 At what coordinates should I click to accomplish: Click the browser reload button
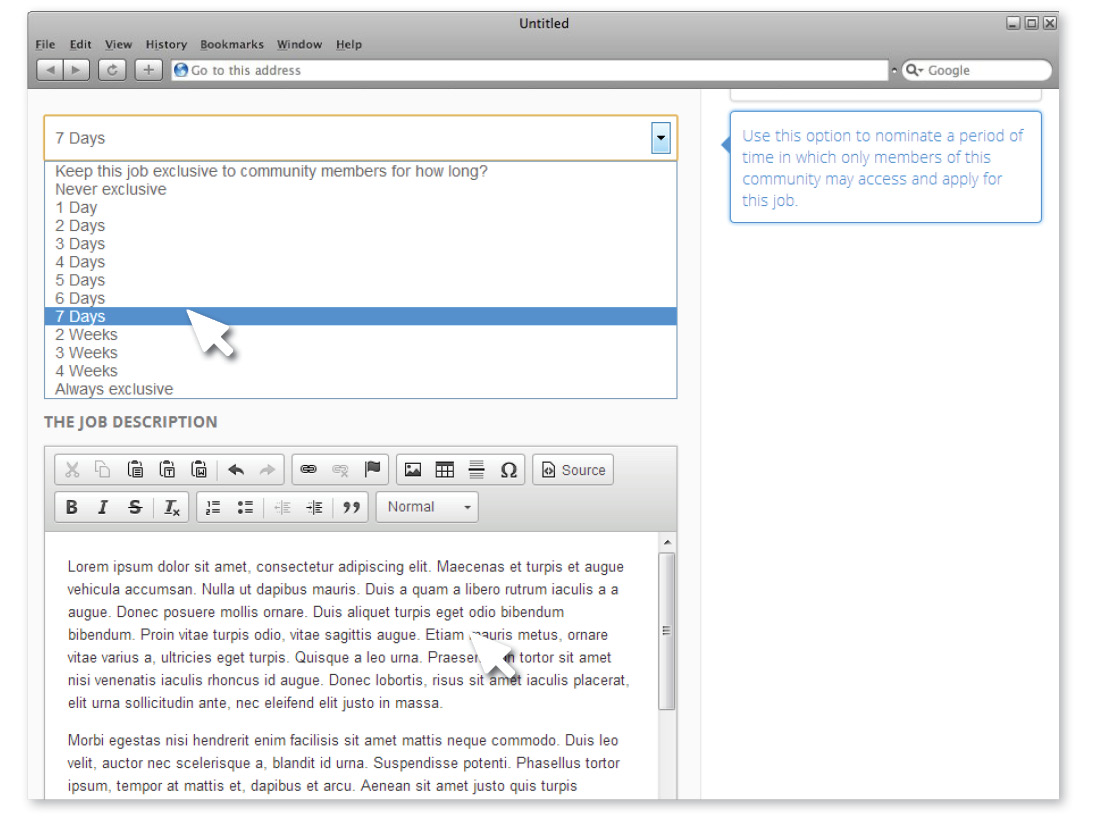pyautogui.click(x=113, y=70)
